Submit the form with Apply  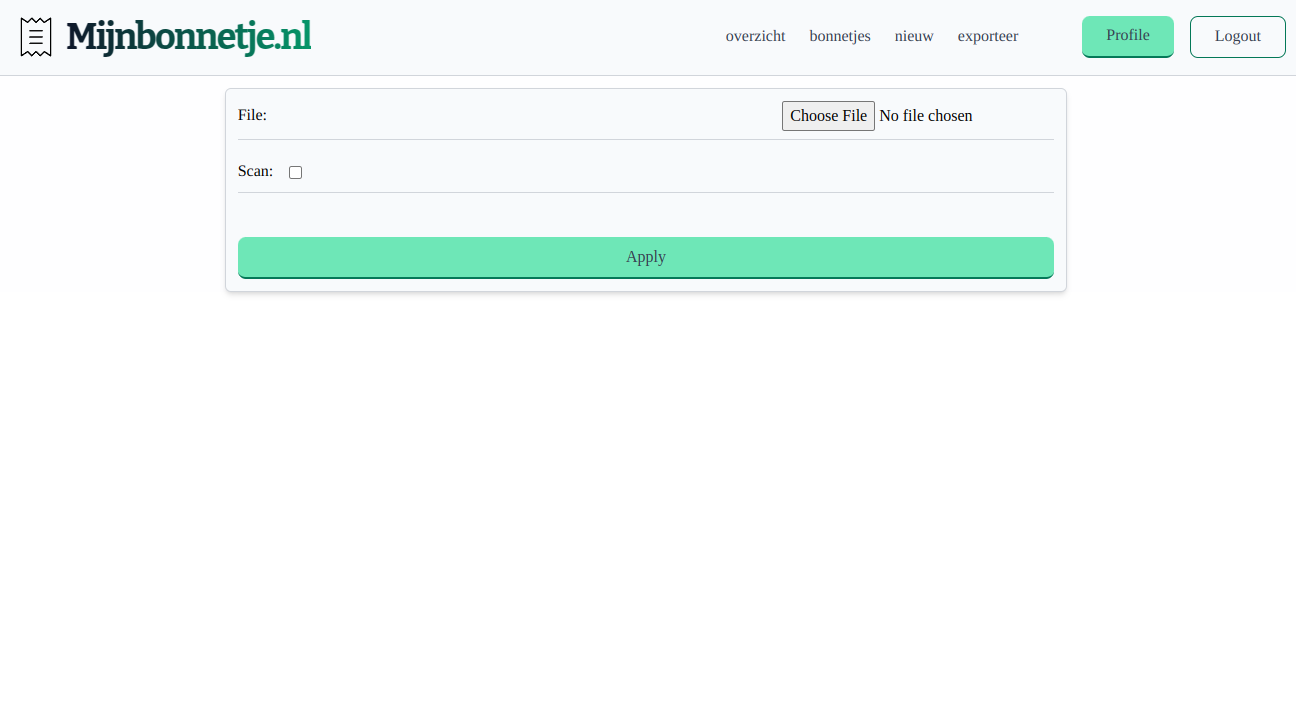[x=645, y=257]
